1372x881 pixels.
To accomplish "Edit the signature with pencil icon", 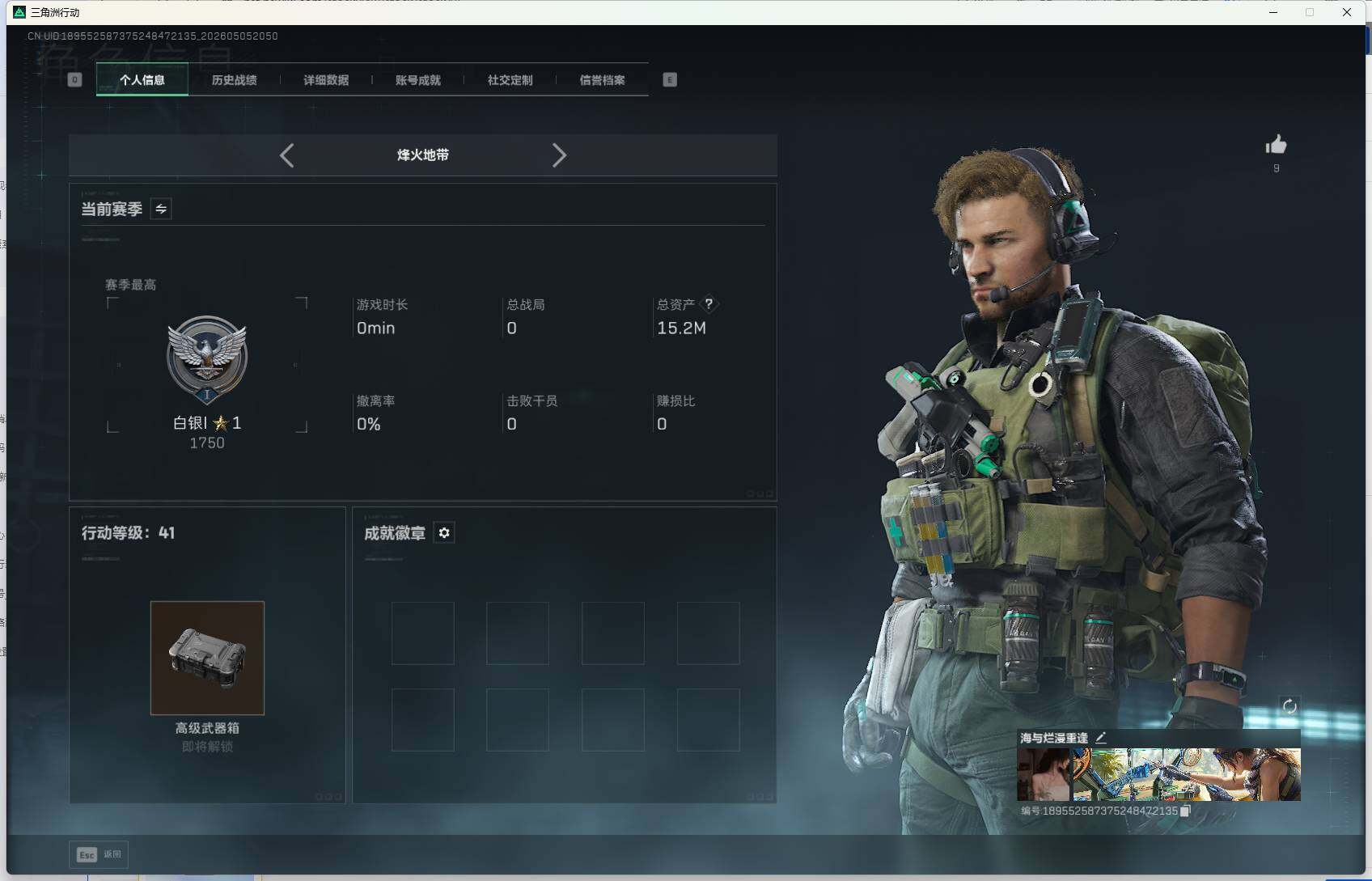I will pos(1101,738).
